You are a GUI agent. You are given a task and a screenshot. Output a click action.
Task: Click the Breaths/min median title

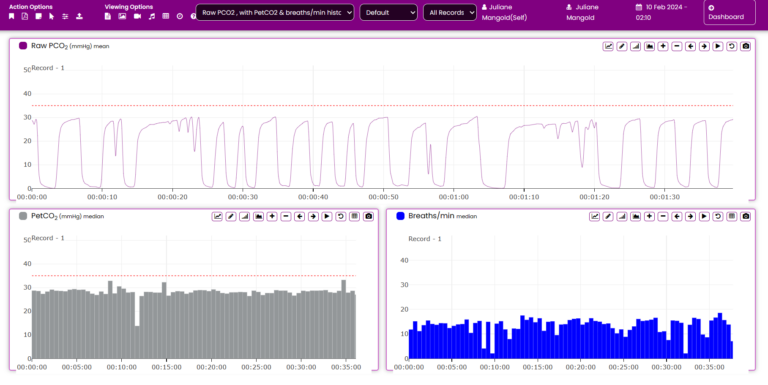click(x=443, y=216)
